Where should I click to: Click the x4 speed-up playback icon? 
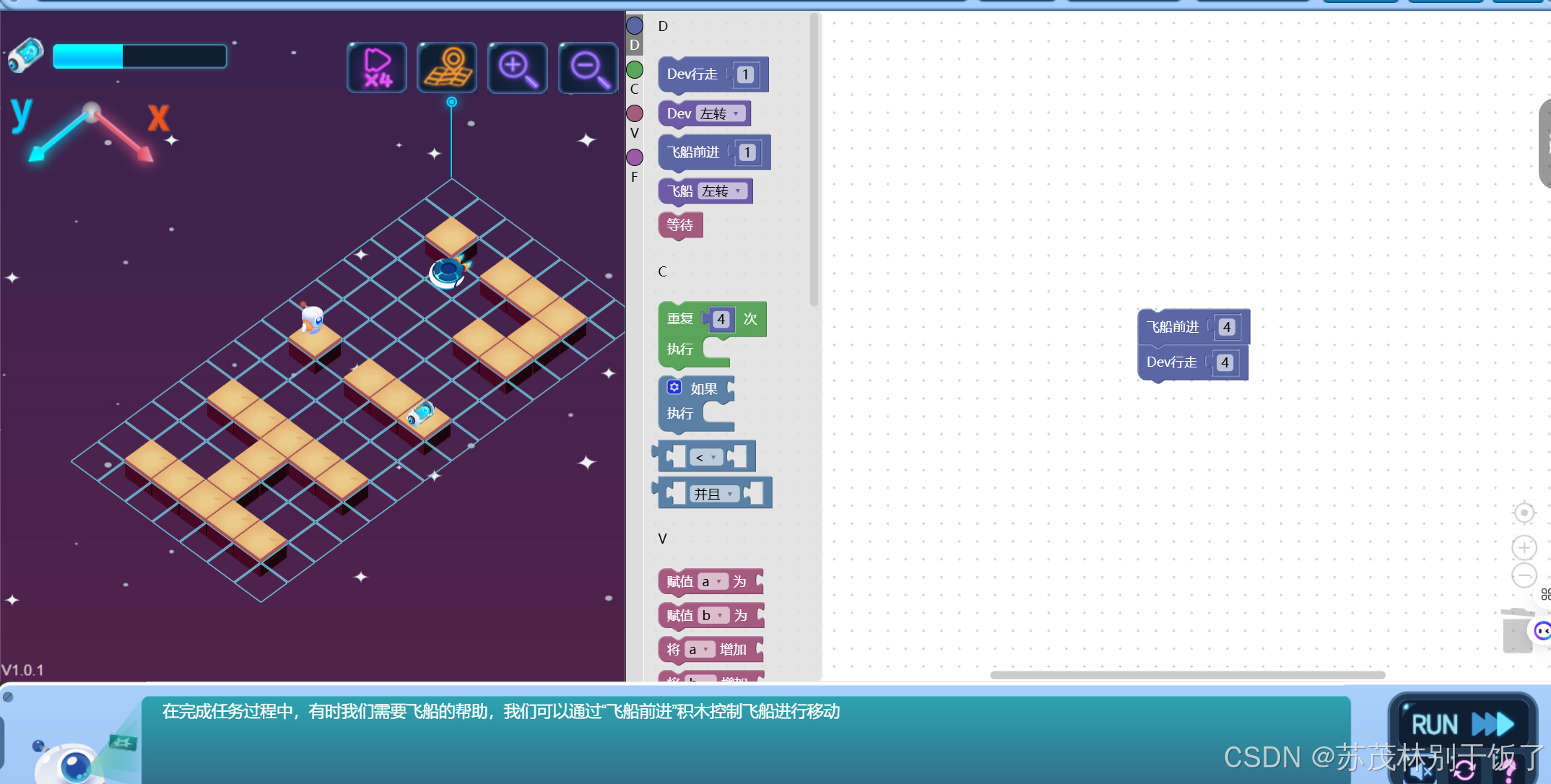coord(377,68)
